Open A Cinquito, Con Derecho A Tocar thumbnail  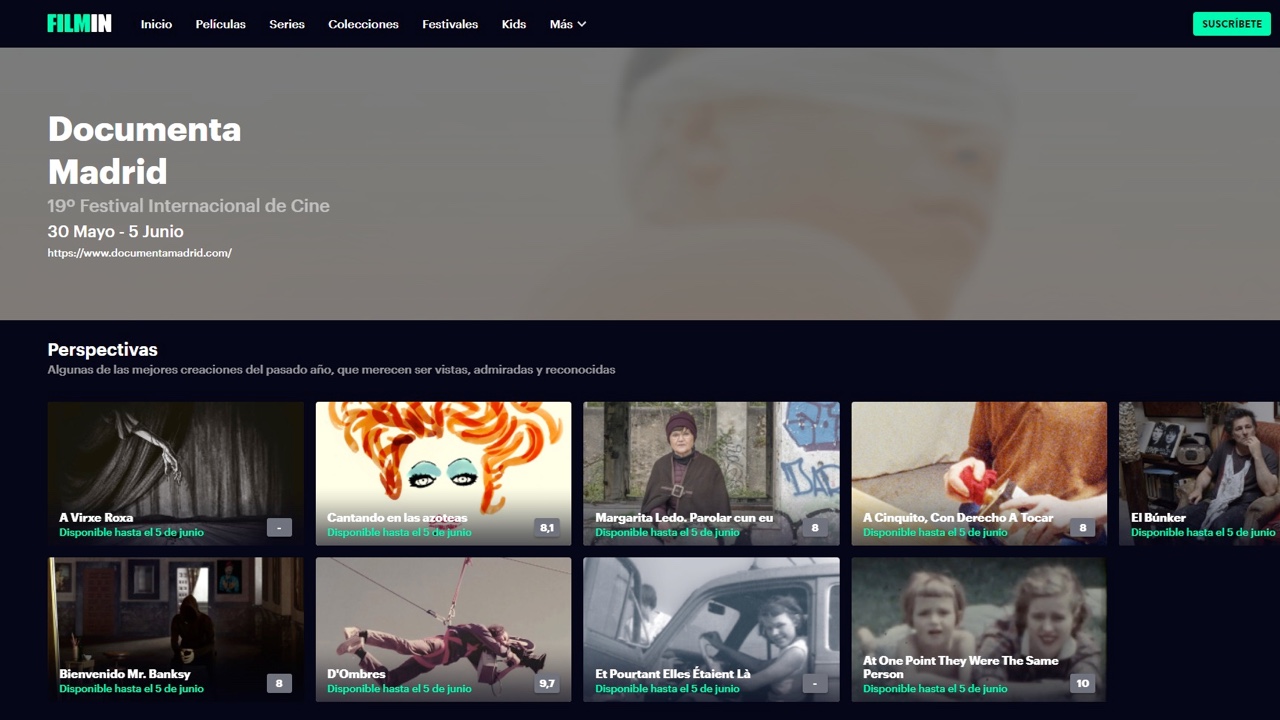[980, 474]
